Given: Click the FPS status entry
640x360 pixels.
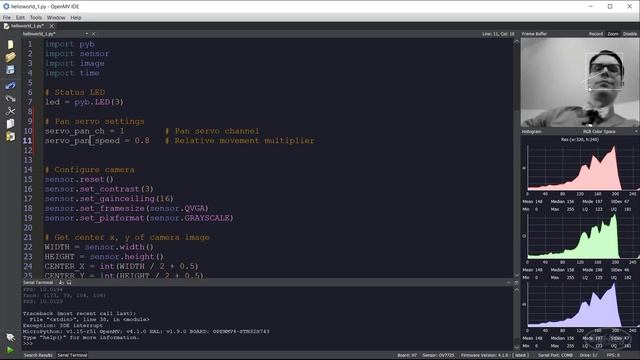Looking at the screenshot, I should pos(613,355).
